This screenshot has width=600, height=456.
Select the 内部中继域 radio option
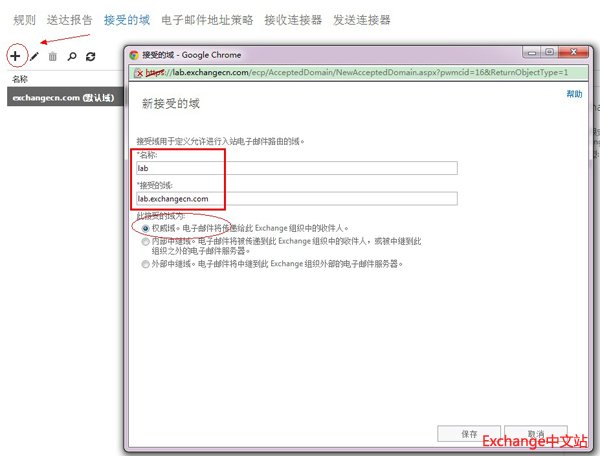(x=146, y=241)
